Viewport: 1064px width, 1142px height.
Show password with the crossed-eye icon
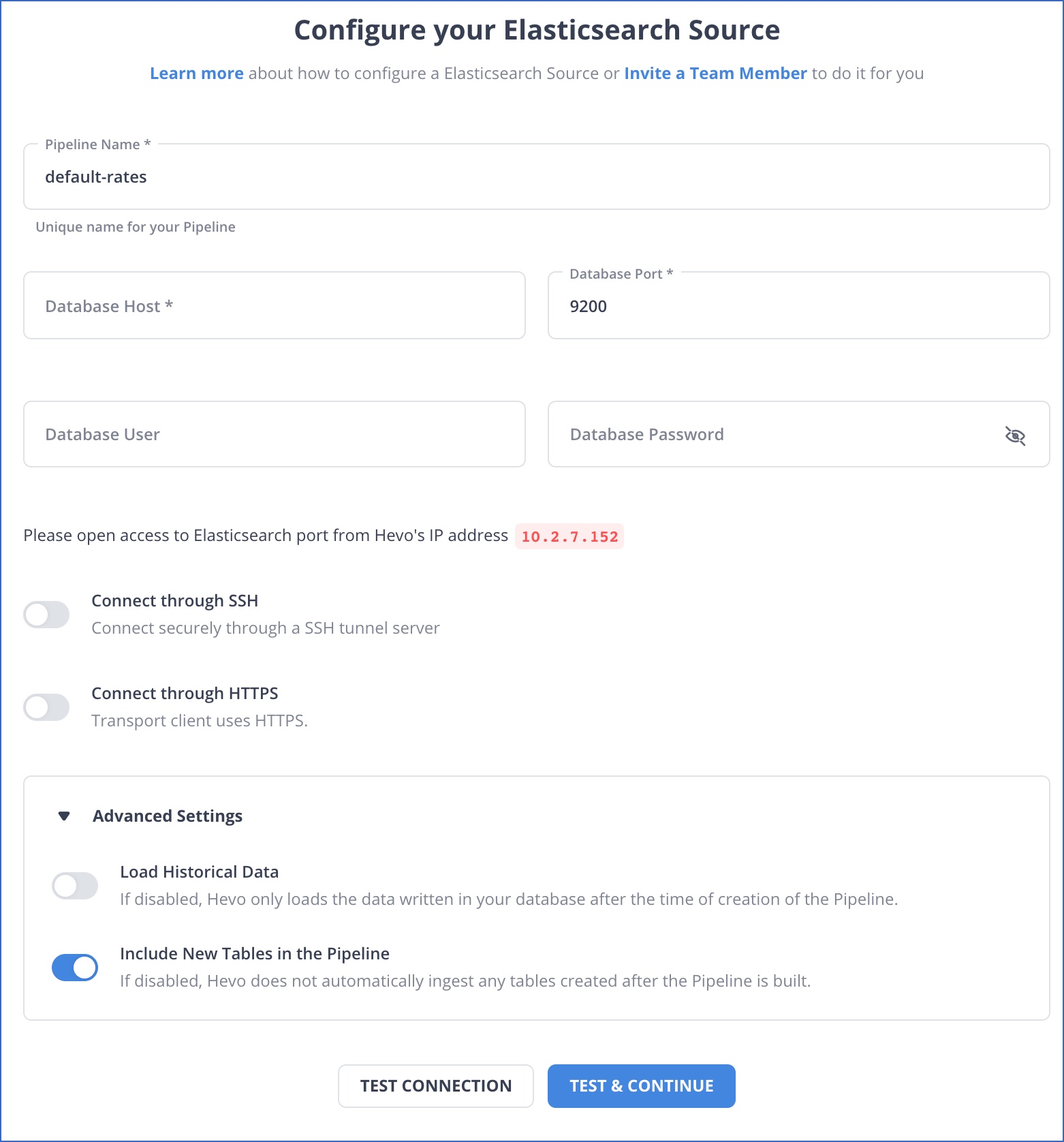click(x=1015, y=435)
